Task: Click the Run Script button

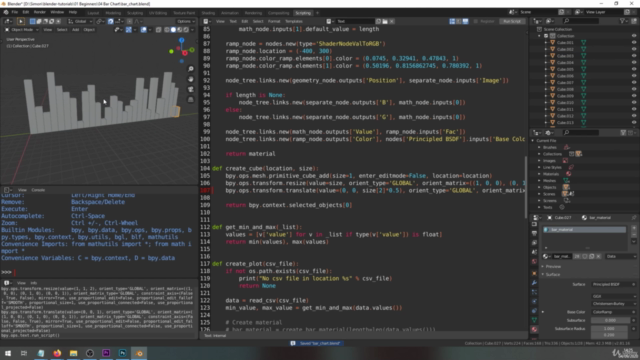Action: 511,21
